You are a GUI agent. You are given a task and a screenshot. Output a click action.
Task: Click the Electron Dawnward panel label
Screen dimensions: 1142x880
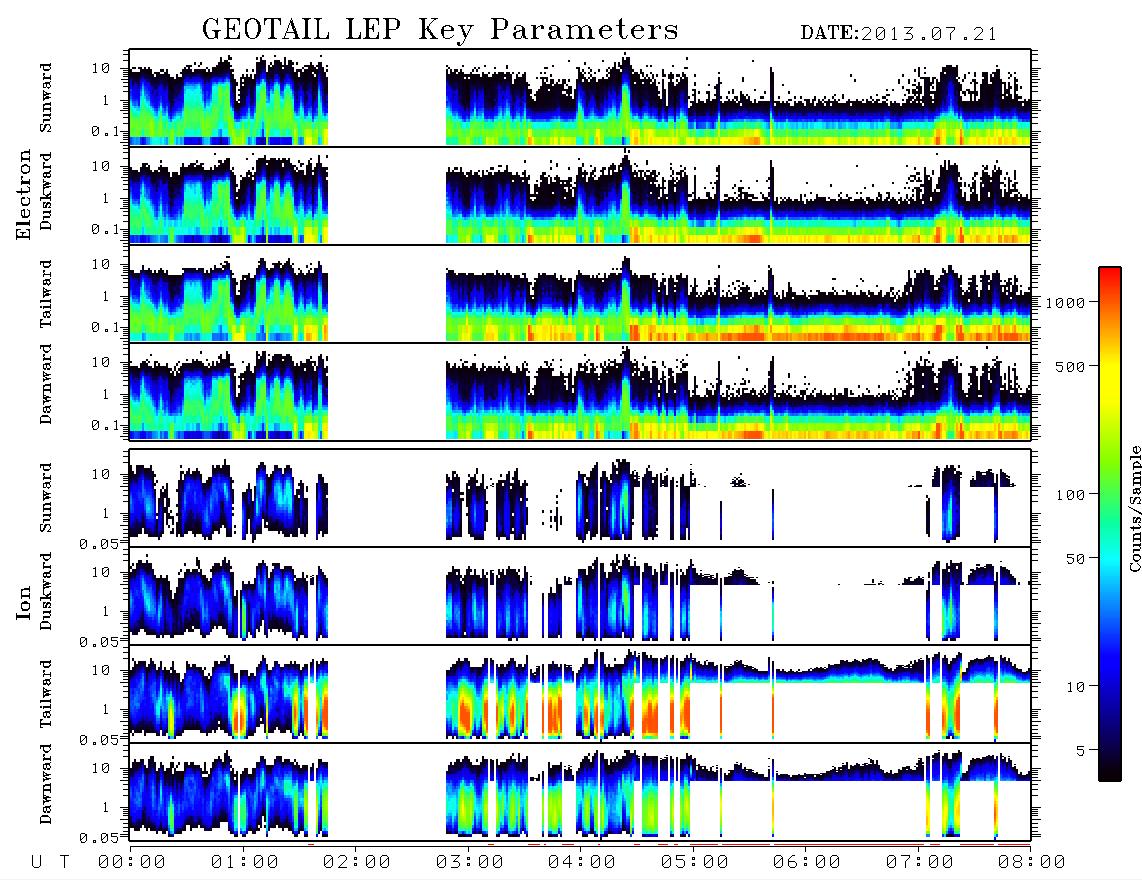46,385
